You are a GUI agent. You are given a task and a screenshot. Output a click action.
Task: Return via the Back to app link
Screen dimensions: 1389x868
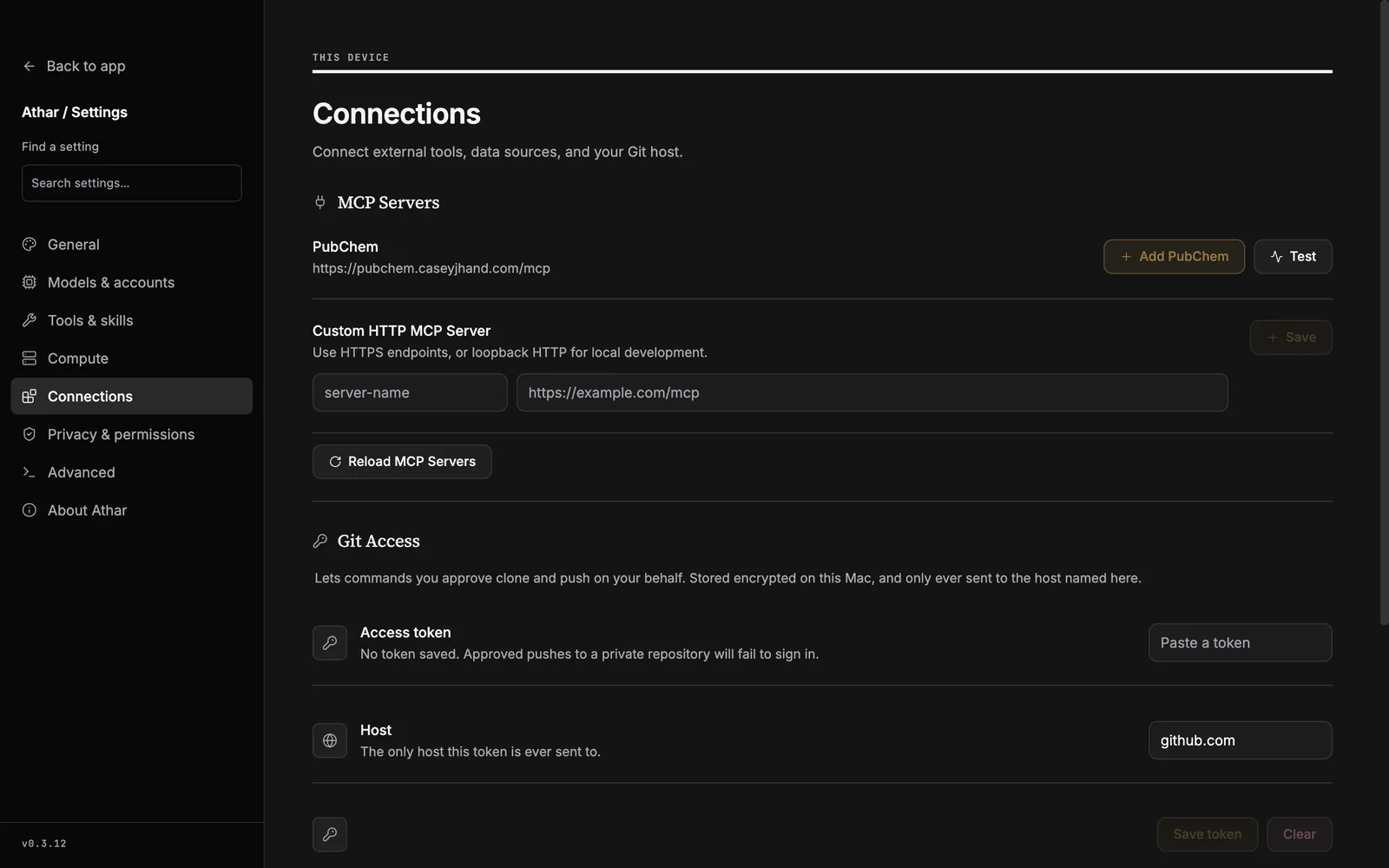coord(74,66)
